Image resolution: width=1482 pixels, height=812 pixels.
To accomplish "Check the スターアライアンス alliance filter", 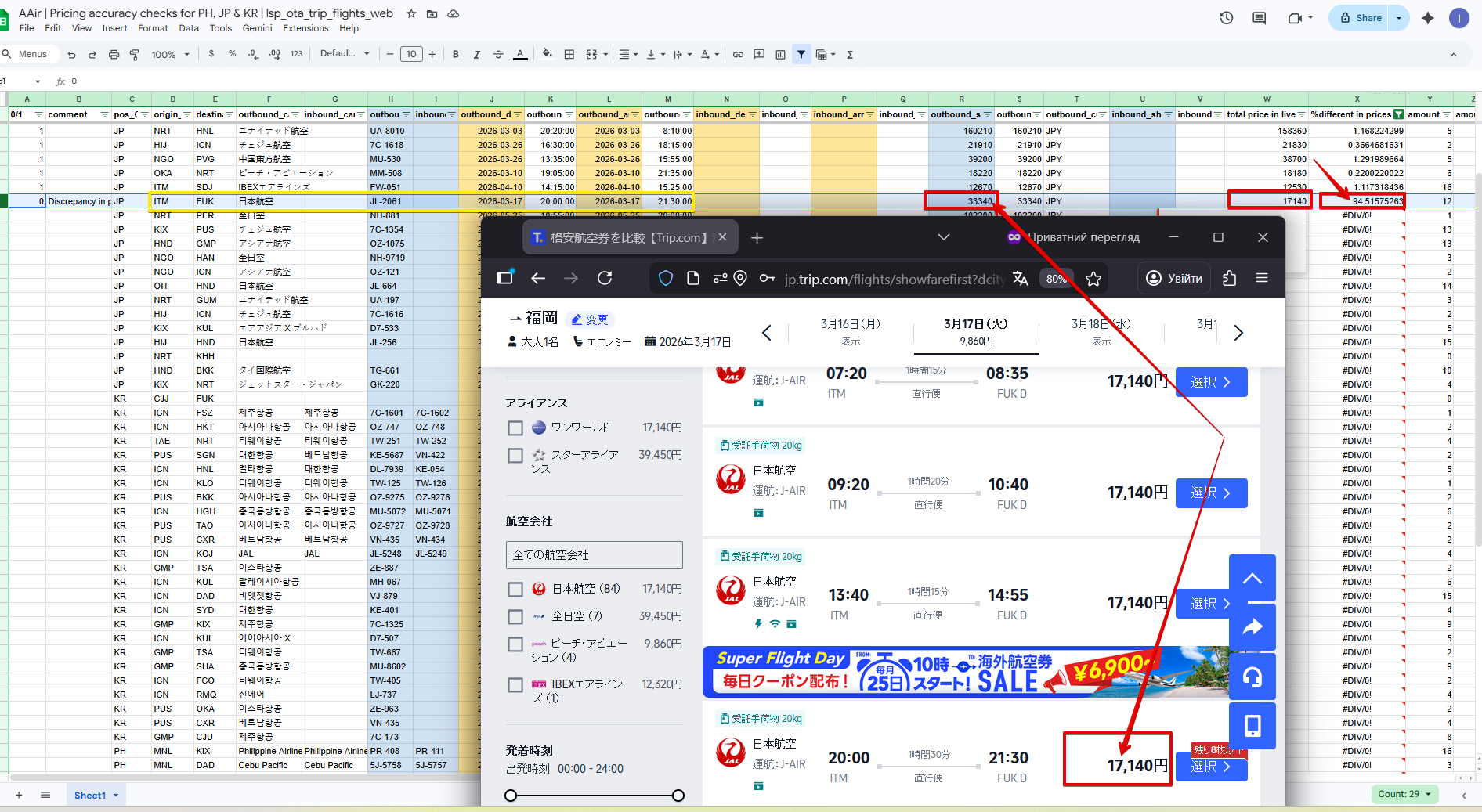I will click(515, 455).
